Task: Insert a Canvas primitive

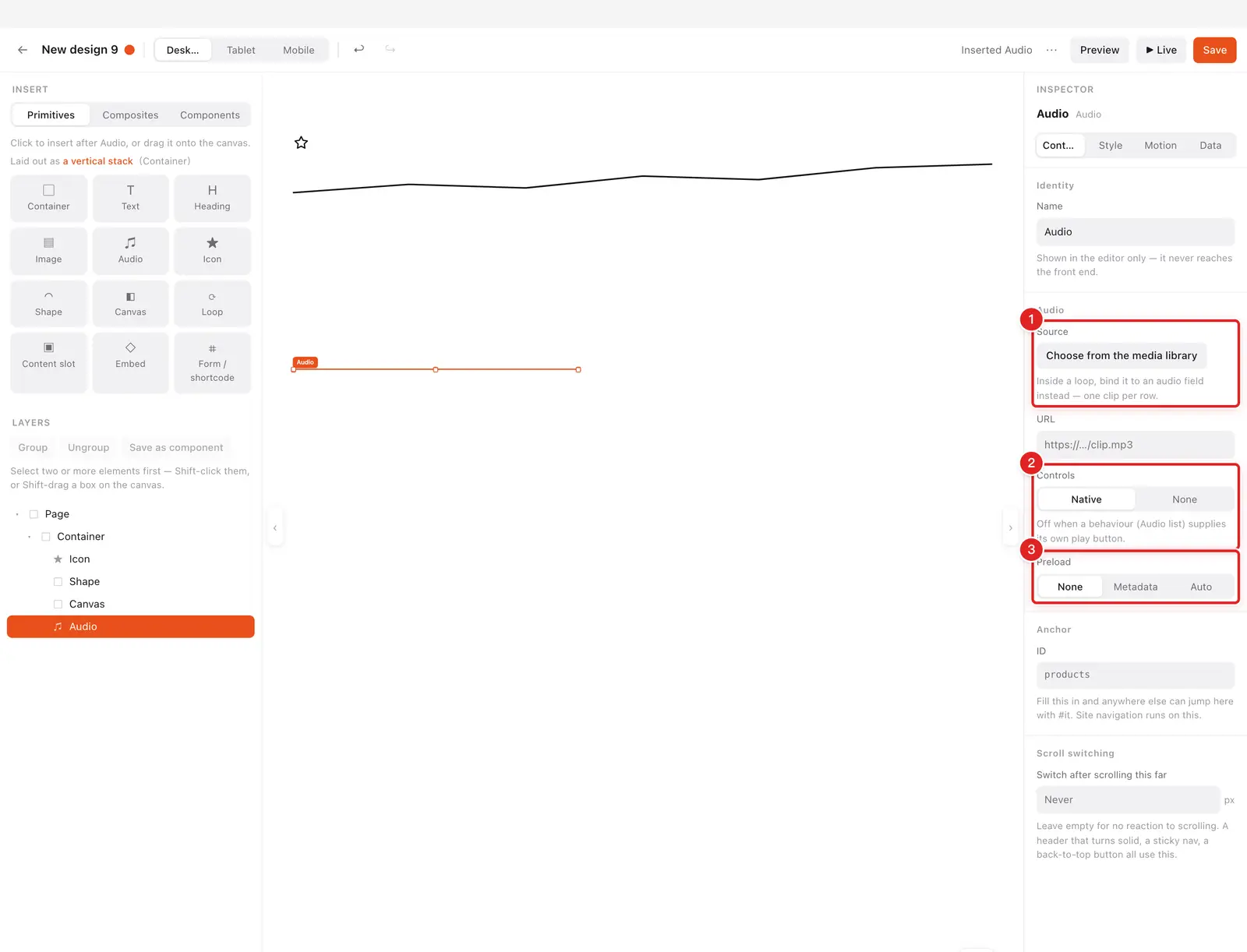Action: tap(130, 304)
